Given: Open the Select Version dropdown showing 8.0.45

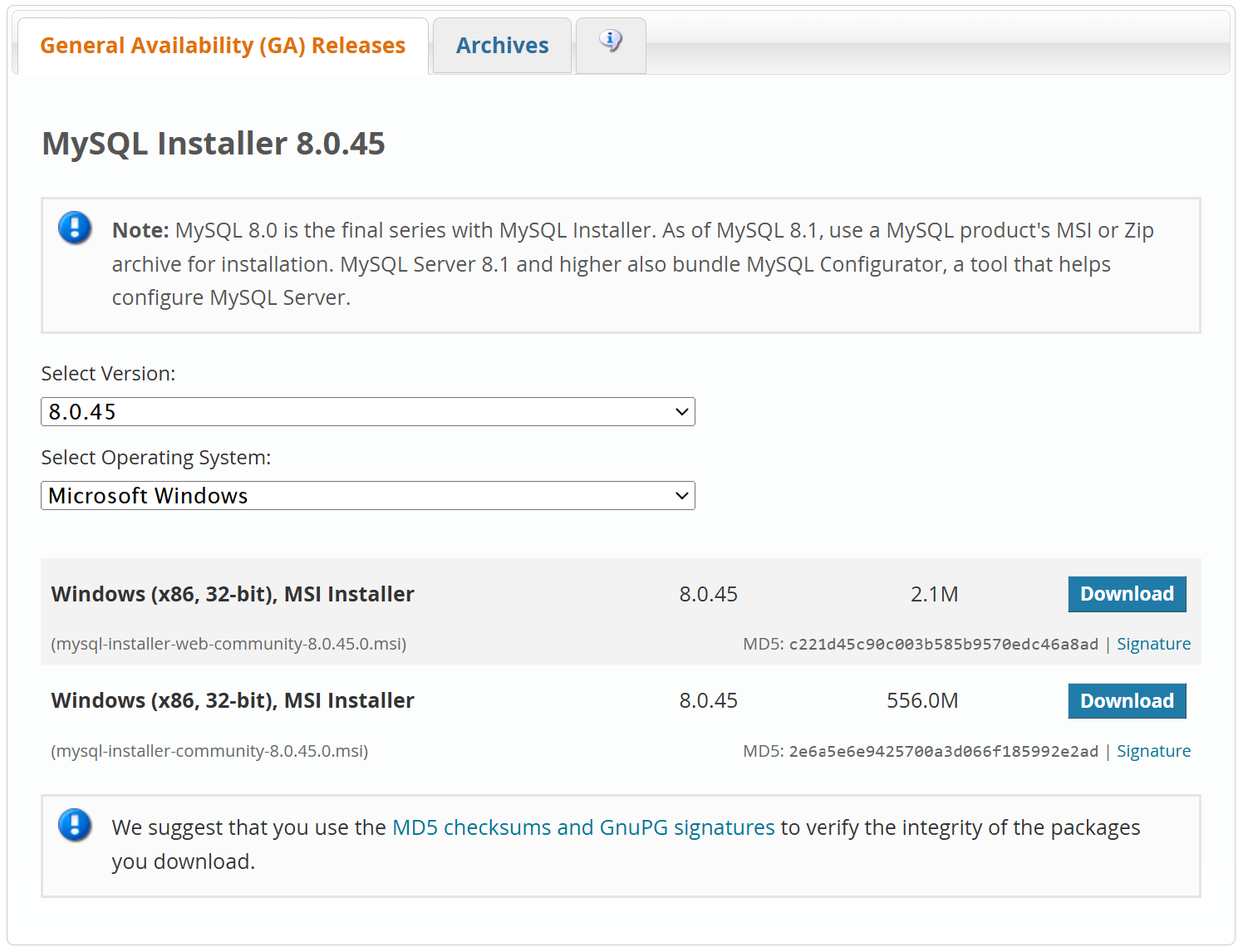Looking at the screenshot, I should pyautogui.click(x=367, y=412).
